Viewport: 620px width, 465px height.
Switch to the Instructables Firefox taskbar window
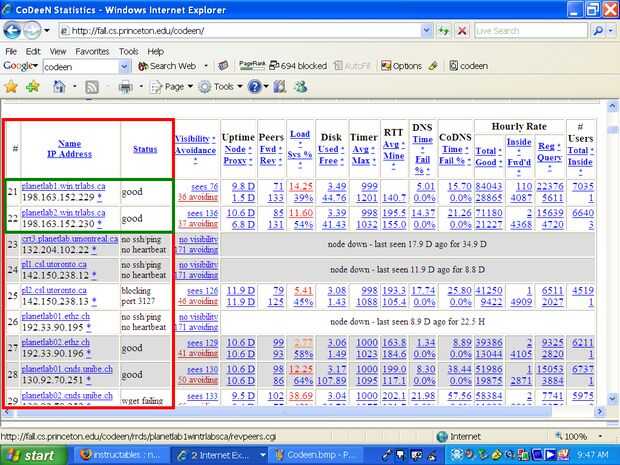[121, 455]
